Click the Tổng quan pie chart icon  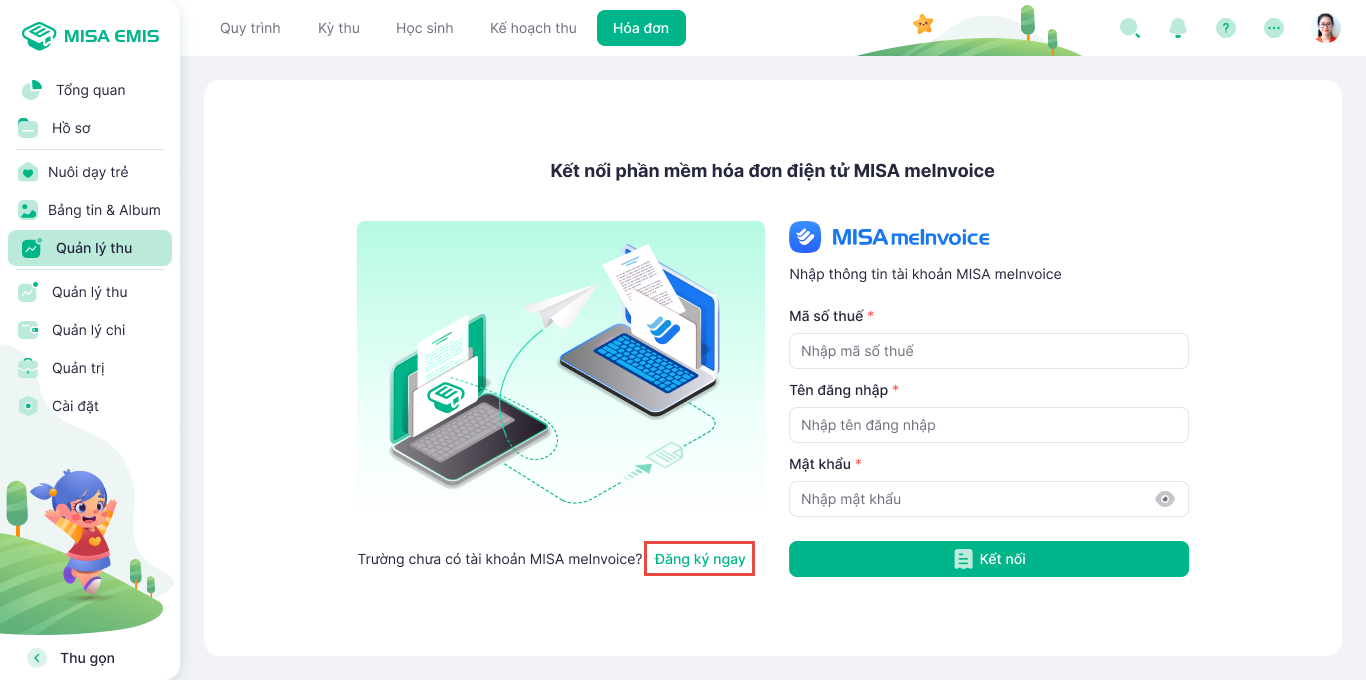[32, 90]
